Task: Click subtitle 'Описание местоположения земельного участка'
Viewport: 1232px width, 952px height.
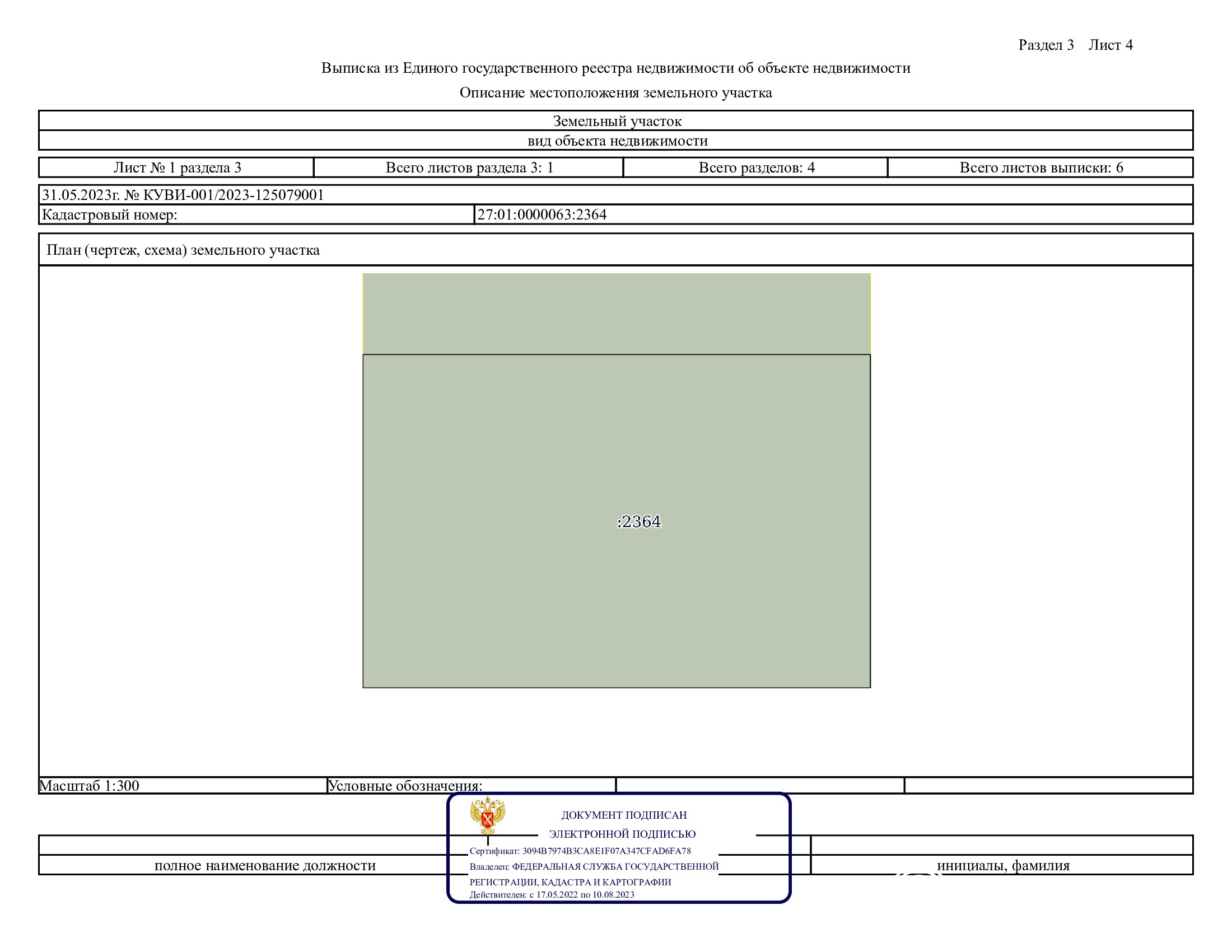Action: [x=615, y=92]
